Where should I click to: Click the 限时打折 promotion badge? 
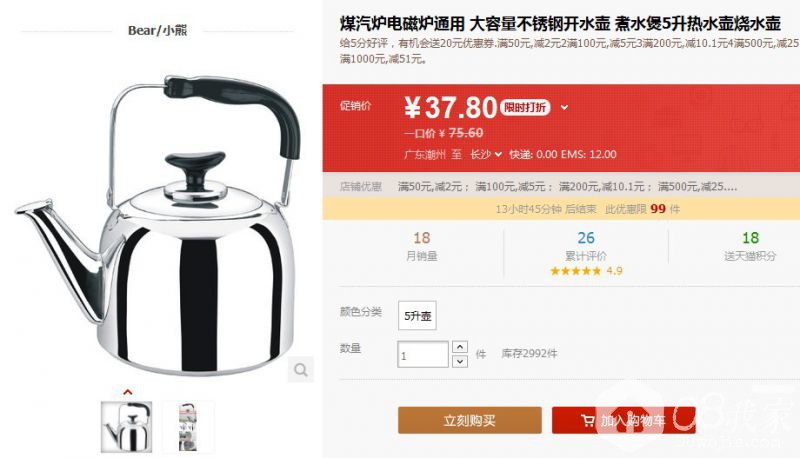[525, 107]
